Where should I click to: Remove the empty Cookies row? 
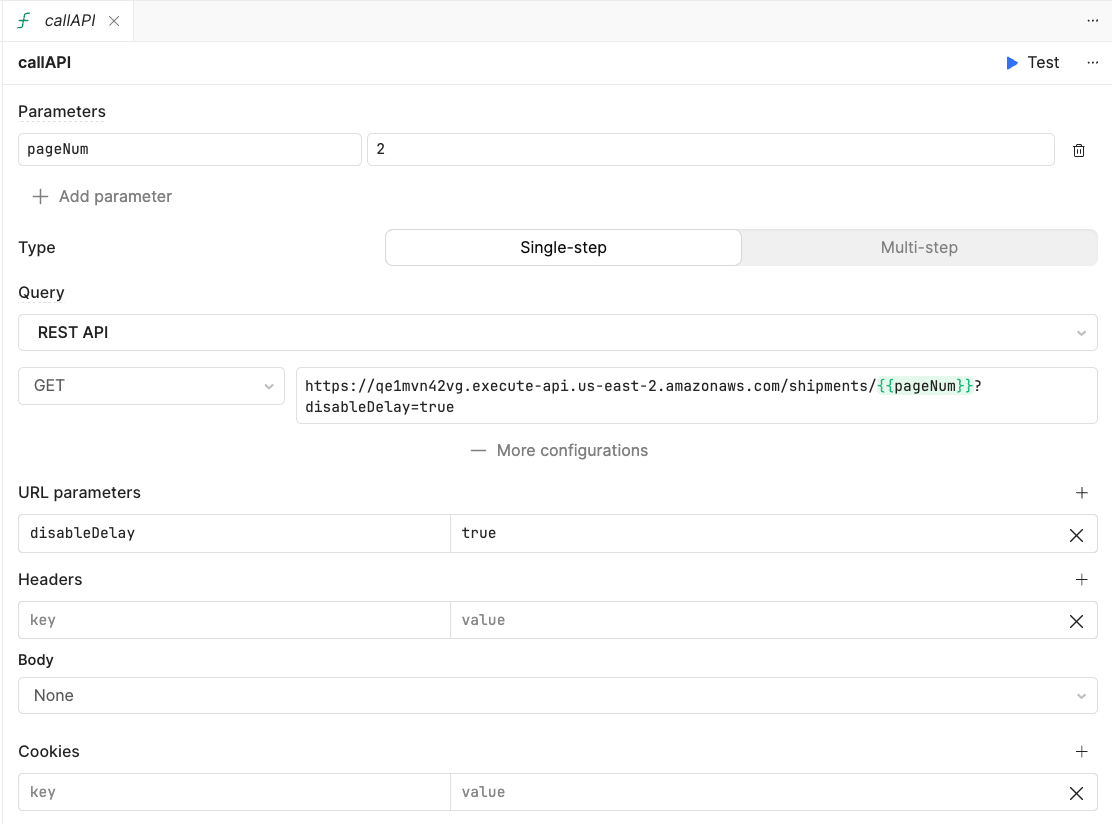click(x=1076, y=794)
